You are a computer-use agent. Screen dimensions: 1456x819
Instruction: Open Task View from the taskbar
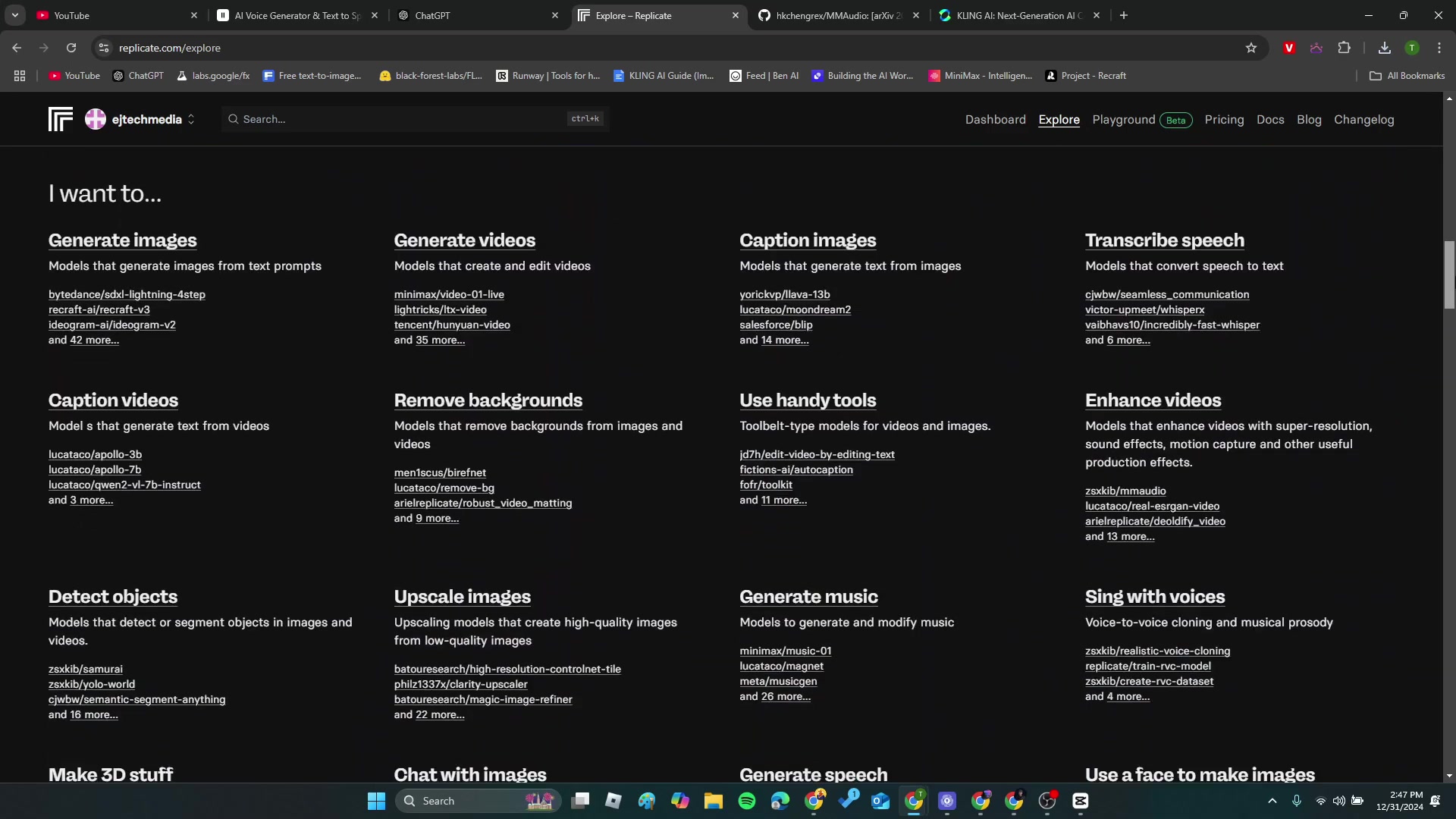pos(580,801)
